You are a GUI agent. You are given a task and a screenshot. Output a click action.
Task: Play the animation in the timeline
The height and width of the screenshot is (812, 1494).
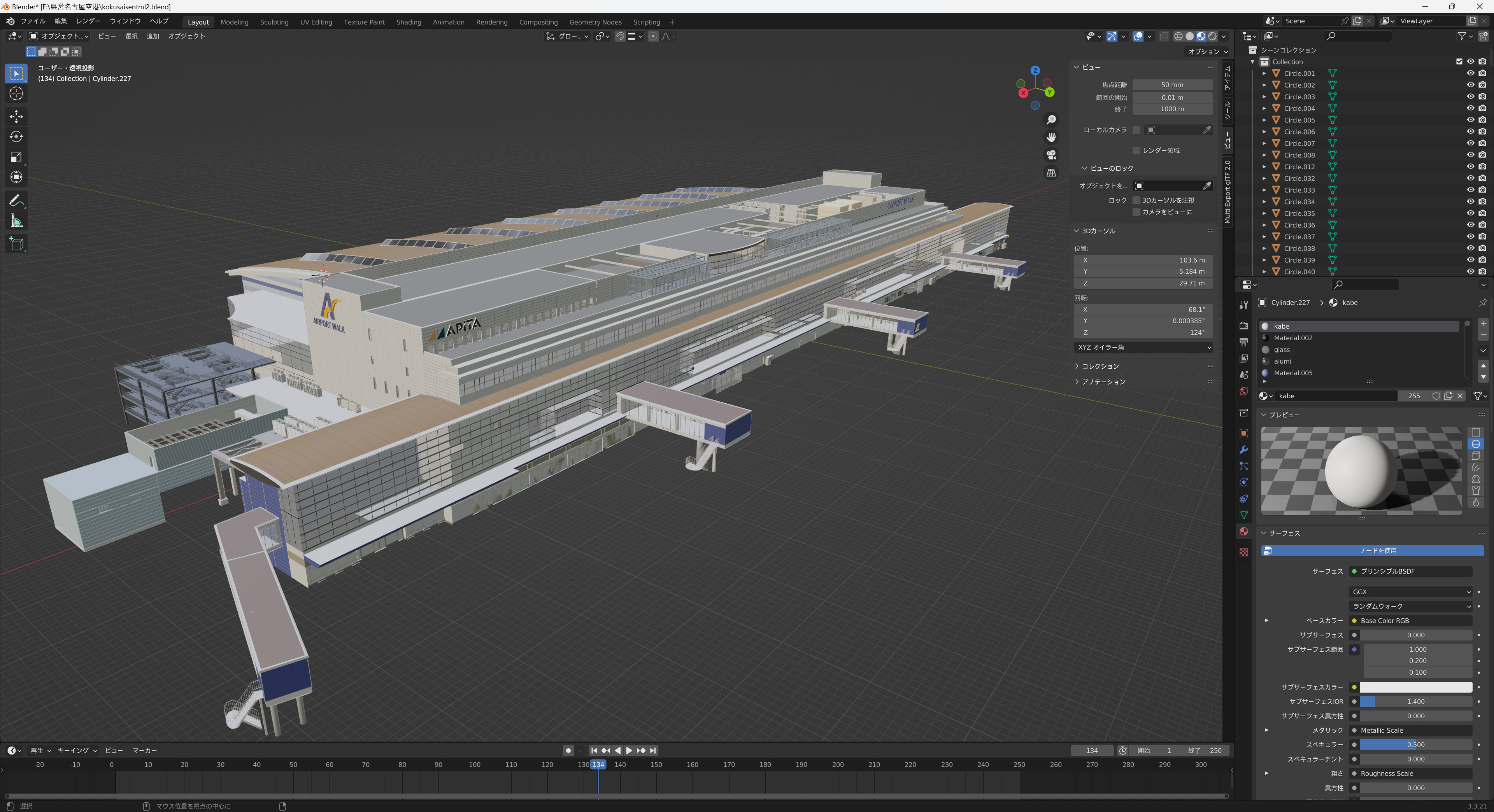(x=629, y=751)
